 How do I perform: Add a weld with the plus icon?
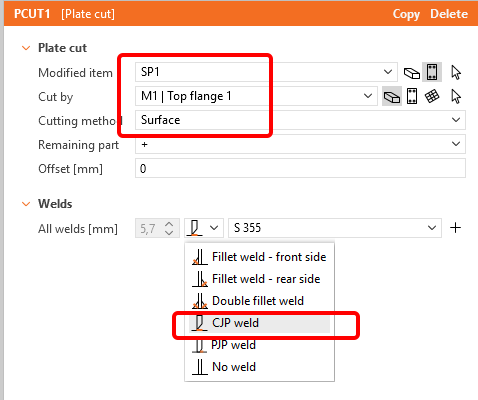click(455, 228)
